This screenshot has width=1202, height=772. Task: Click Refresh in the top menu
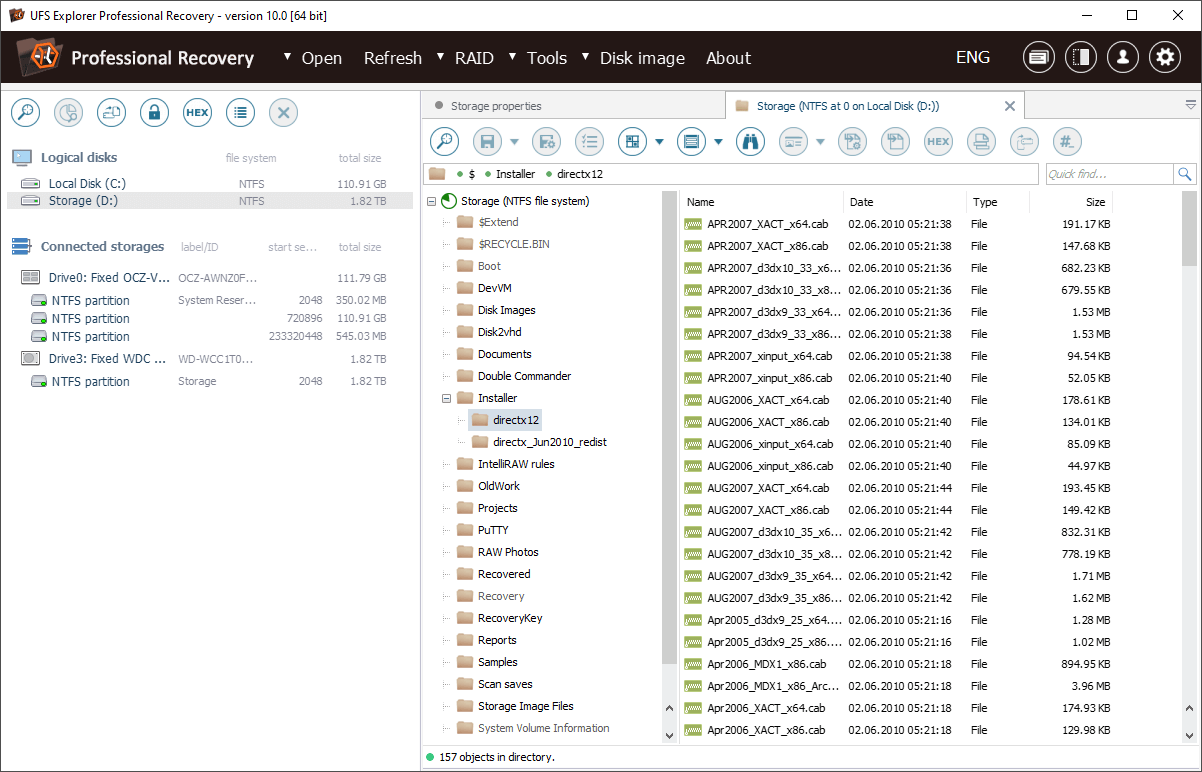[x=393, y=58]
